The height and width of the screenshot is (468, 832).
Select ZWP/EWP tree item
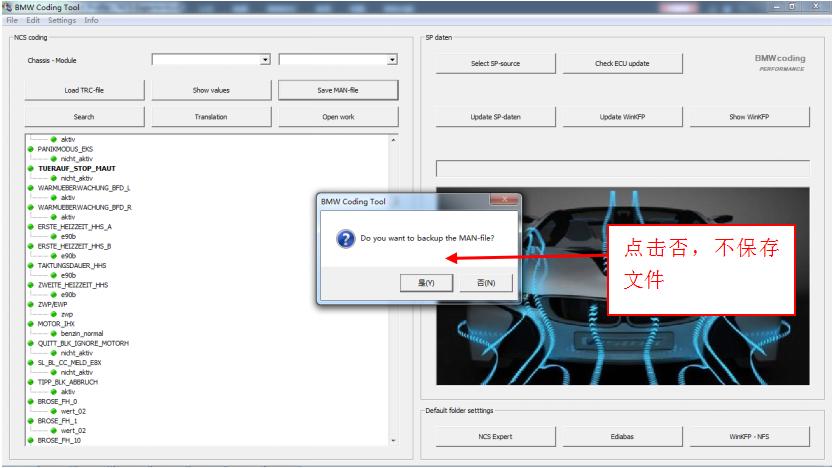(53, 305)
